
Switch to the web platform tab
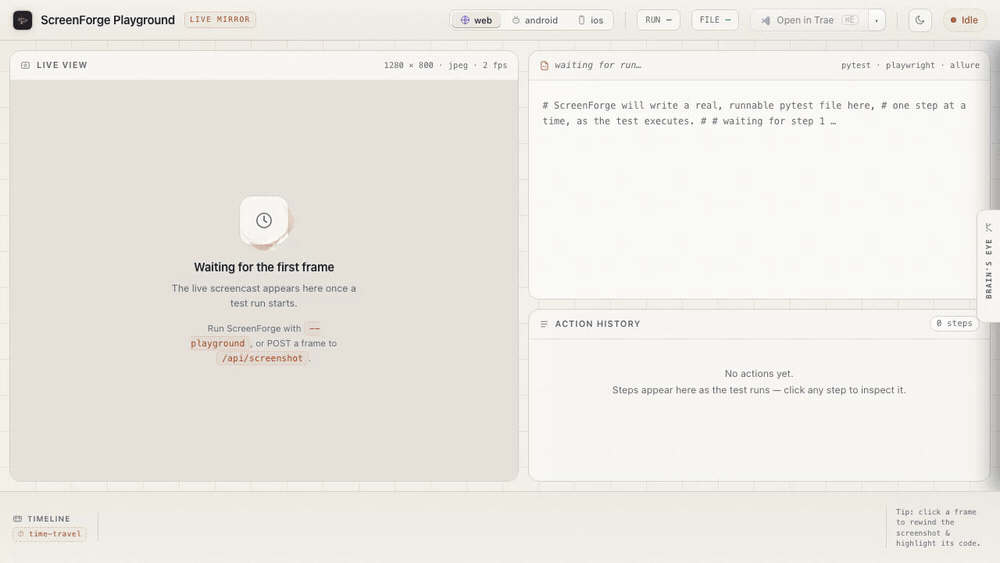[x=476, y=20]
